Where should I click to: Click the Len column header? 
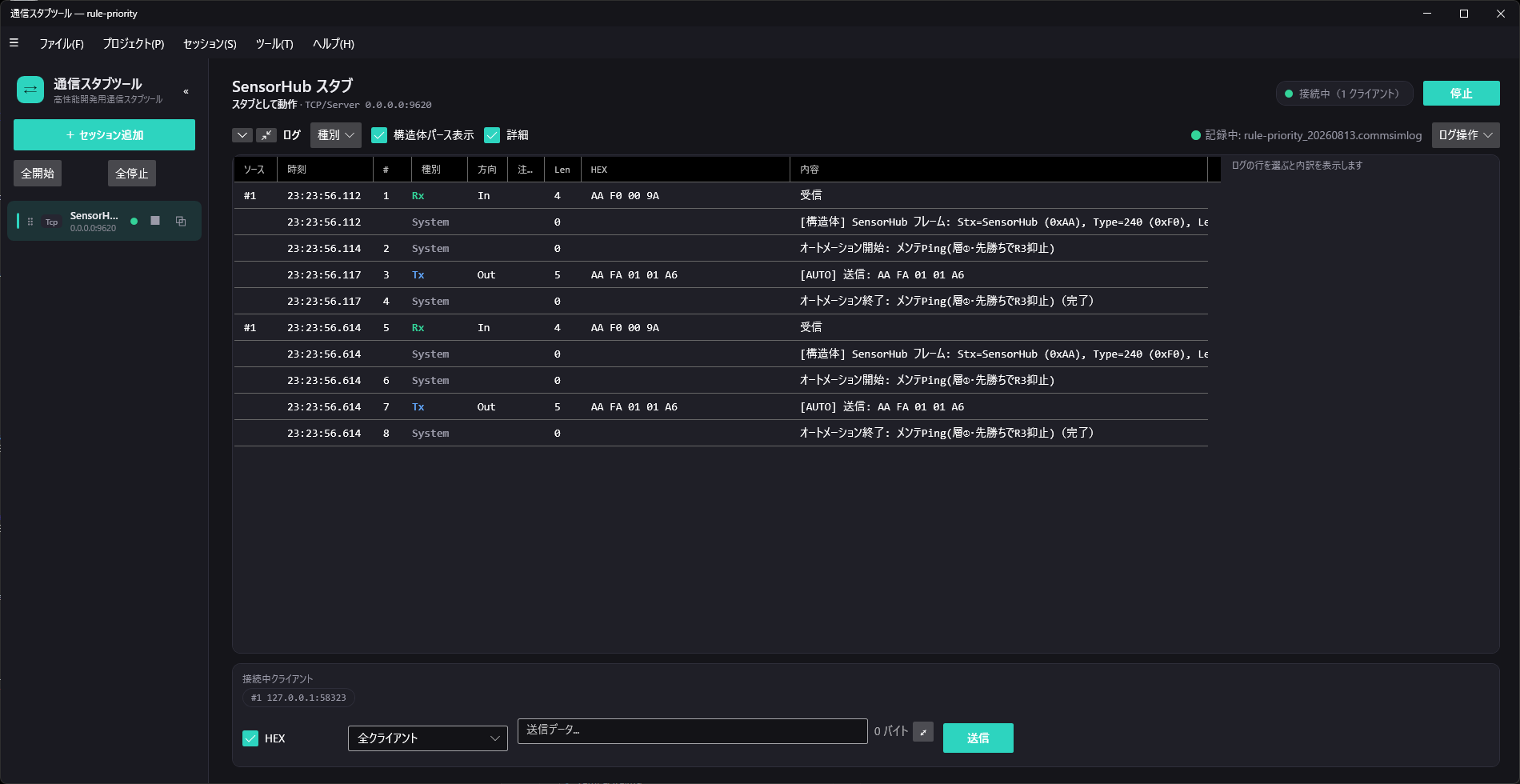click(562, 170)
